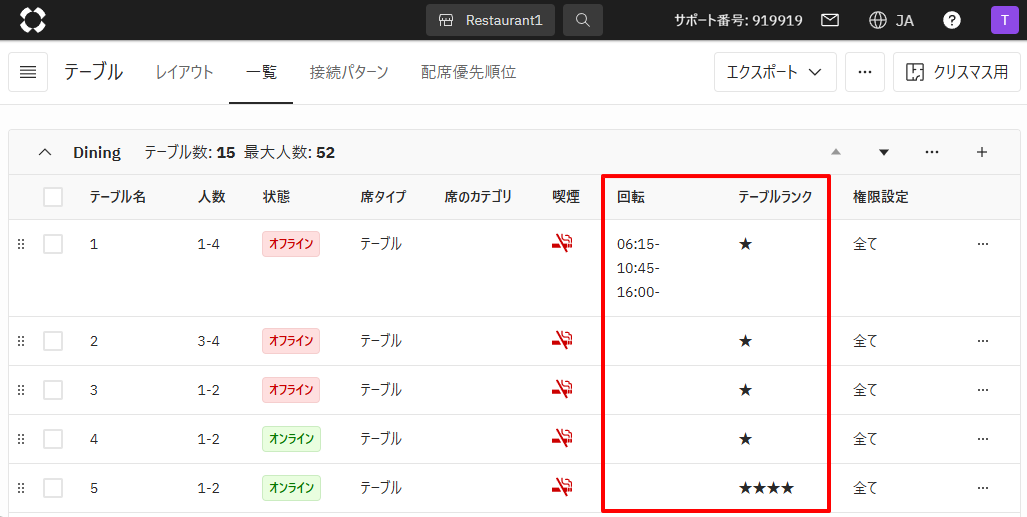Viewport: 1027px width, 517px height.
Task: Click drag handle for table 2
Action: [x=21, y=341]
